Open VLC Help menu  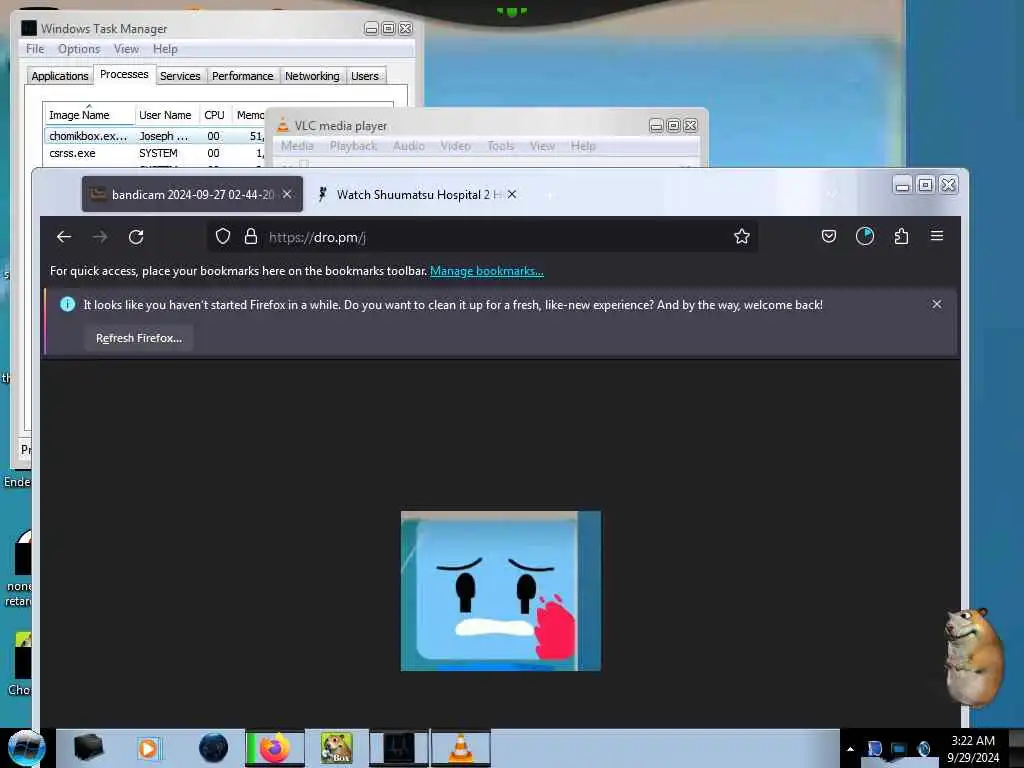click(x=583, y=146)
